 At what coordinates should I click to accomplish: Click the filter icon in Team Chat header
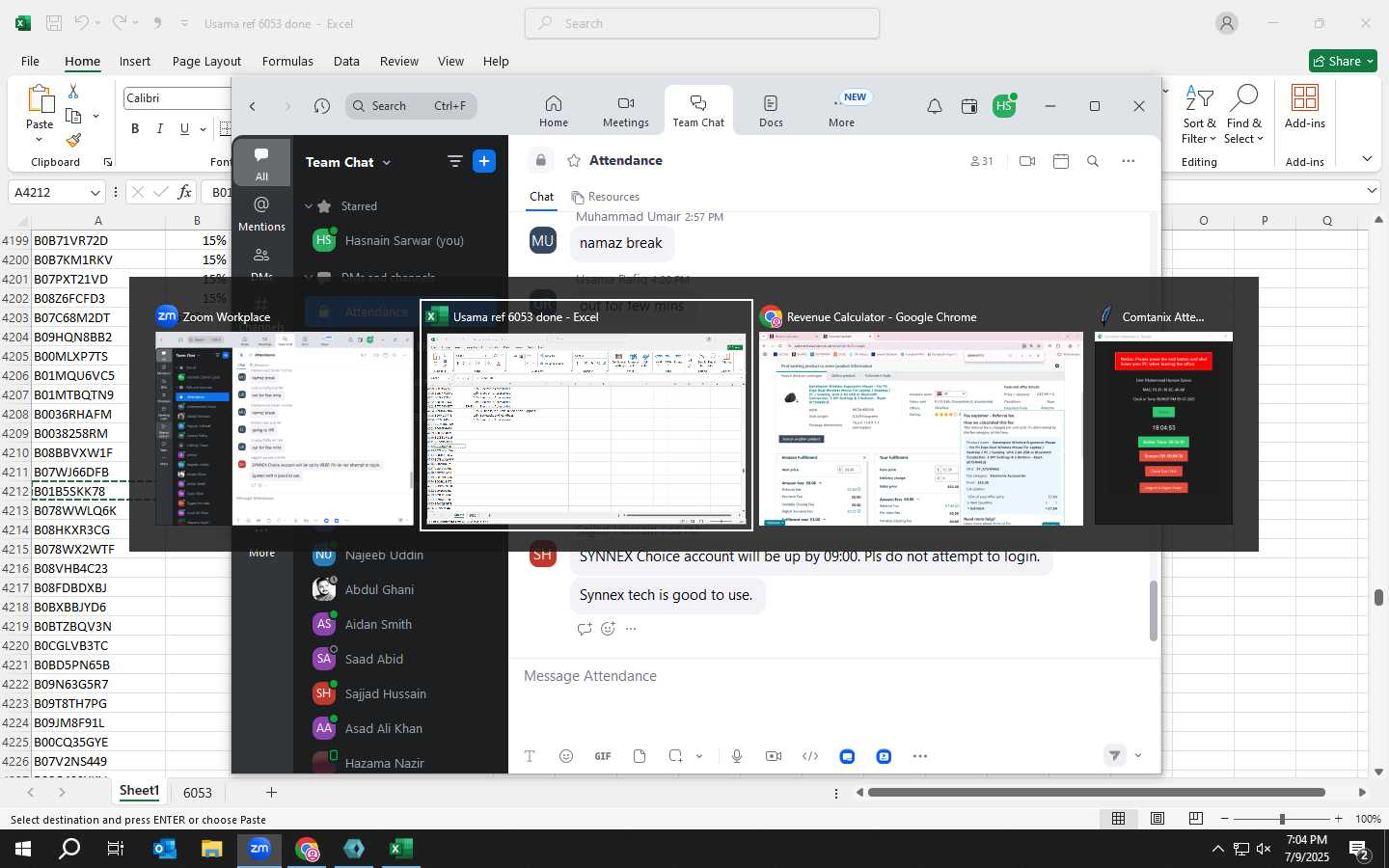point(455,161)
